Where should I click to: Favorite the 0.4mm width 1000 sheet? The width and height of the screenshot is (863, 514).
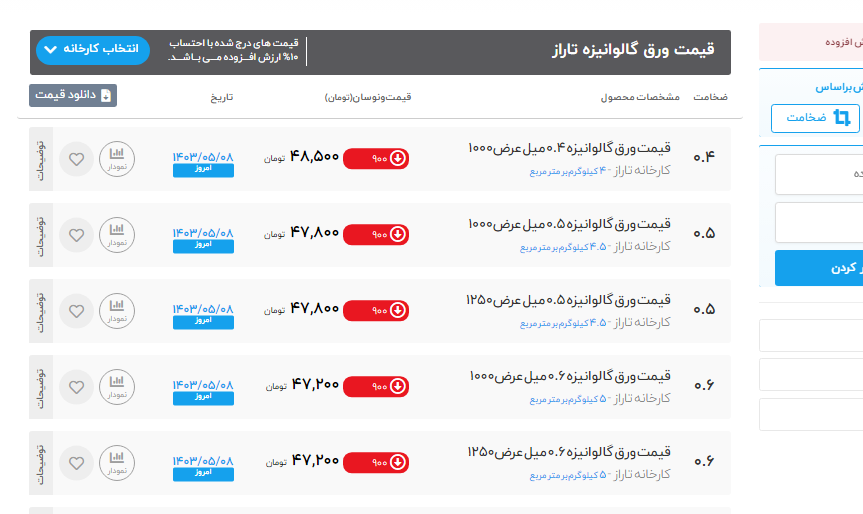point(76,159)
